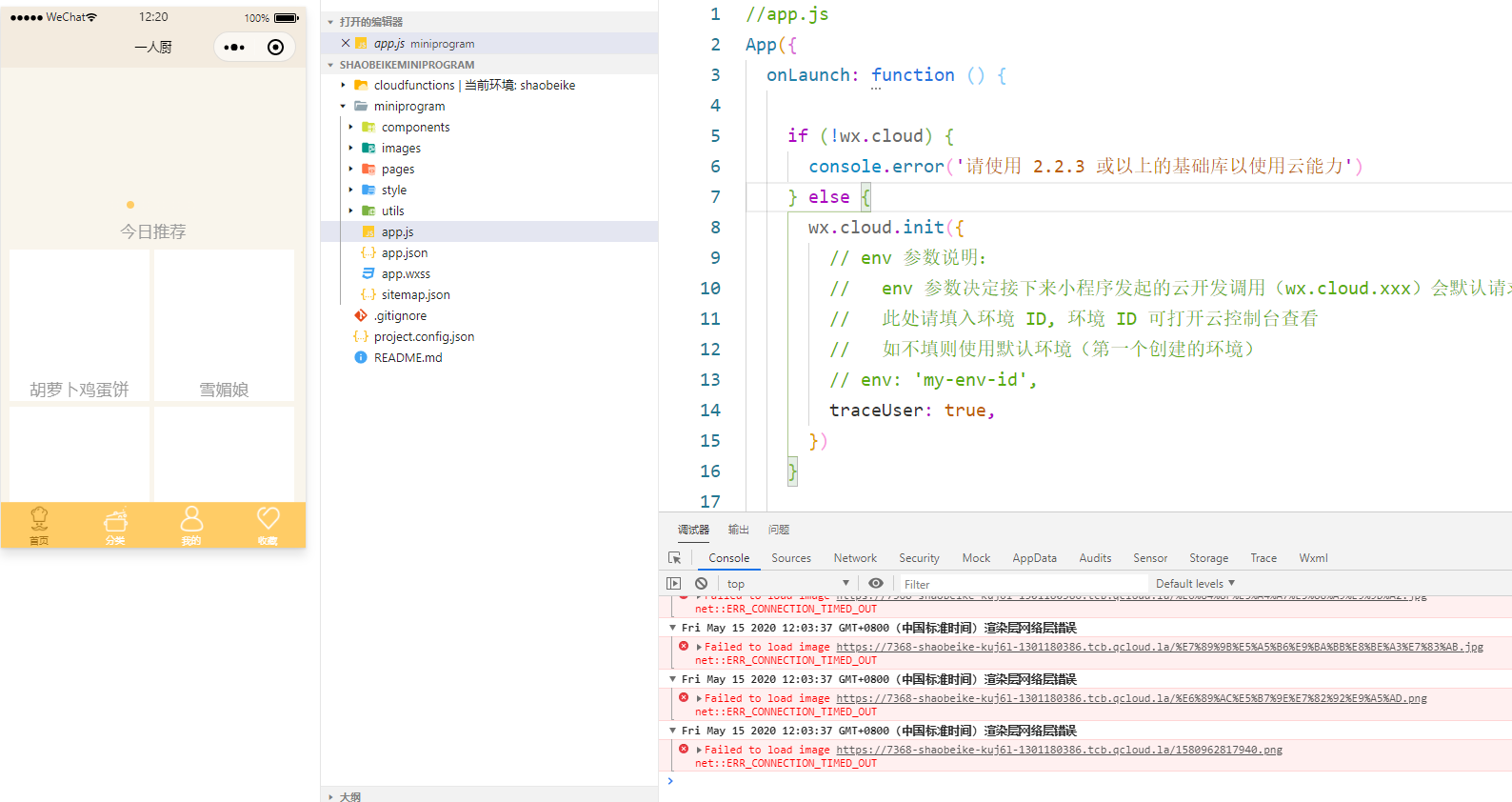
Task: Open the Wxml tab
Action: (x=1313, y=558)
